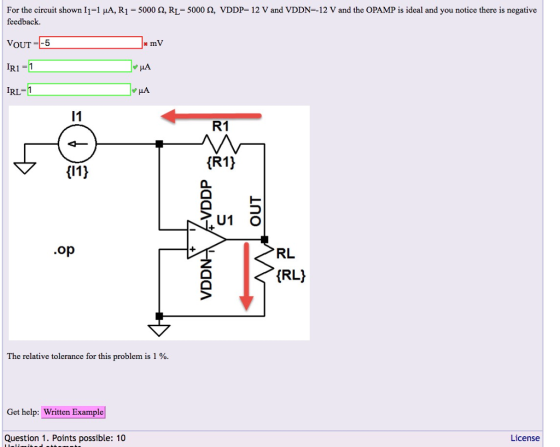
Task: Click the 'mV' unit label
Action: tap(156, 44)
